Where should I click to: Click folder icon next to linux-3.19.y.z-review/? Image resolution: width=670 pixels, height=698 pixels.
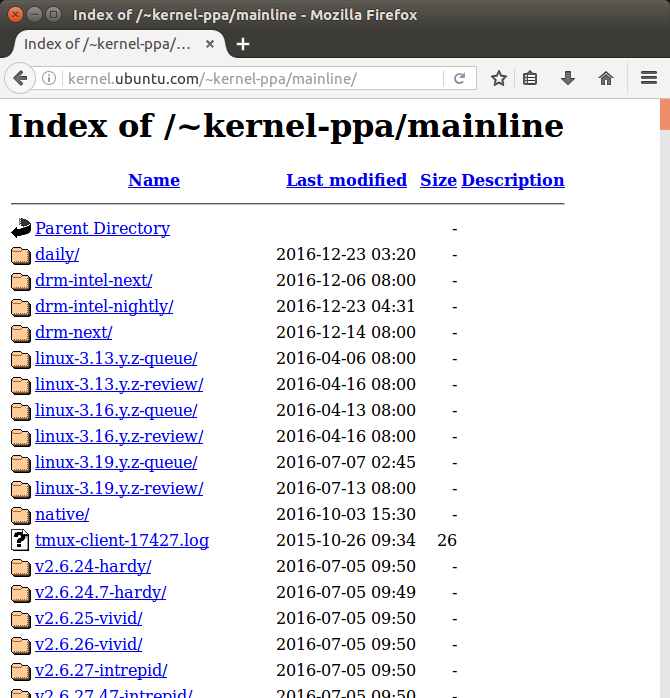21,489
